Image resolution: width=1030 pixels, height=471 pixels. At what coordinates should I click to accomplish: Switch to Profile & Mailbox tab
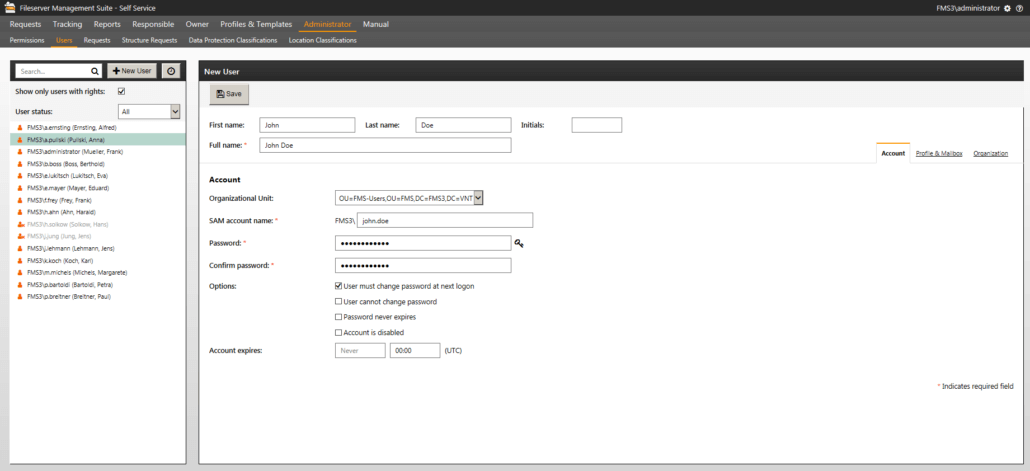pyautogui.click(x=939, y=153)
